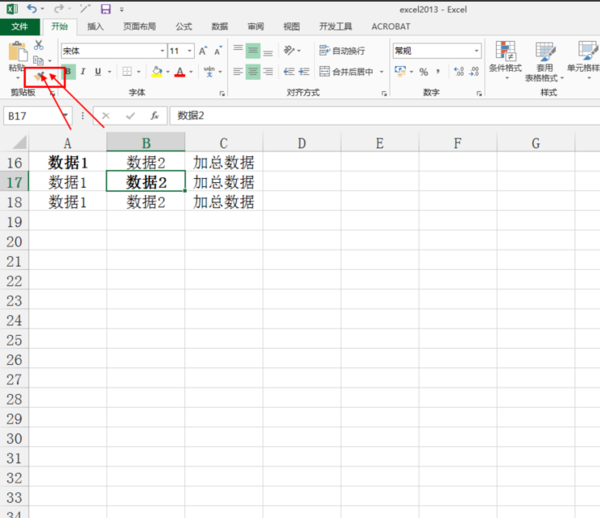Toggle center horizontal alignment
600x518 pixels.
pyautogui.click(x=253, y=72)
